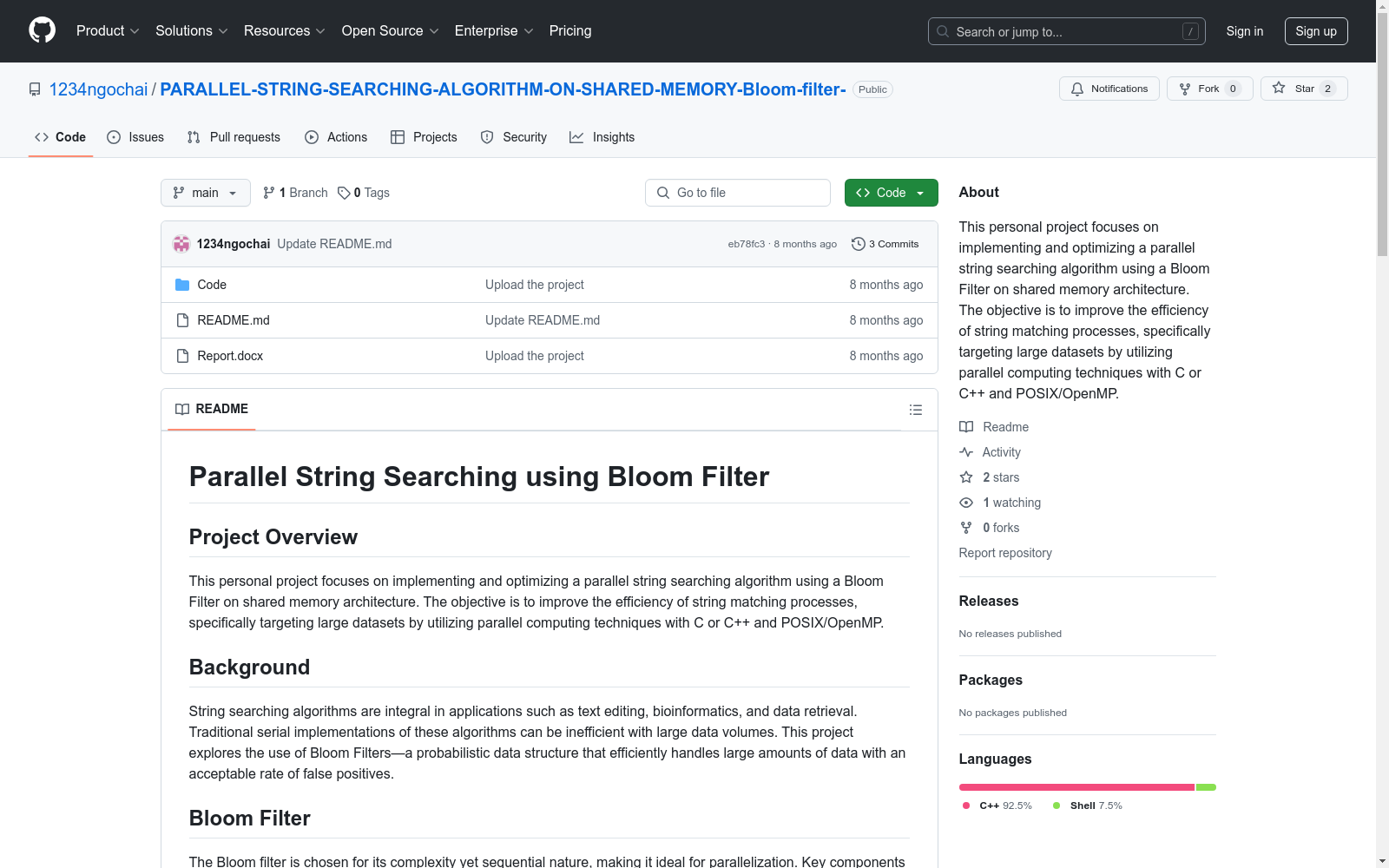Viewport: 1389px width, 868px height.
Task: Click the README book icon in file header
Action: [182, 409]
